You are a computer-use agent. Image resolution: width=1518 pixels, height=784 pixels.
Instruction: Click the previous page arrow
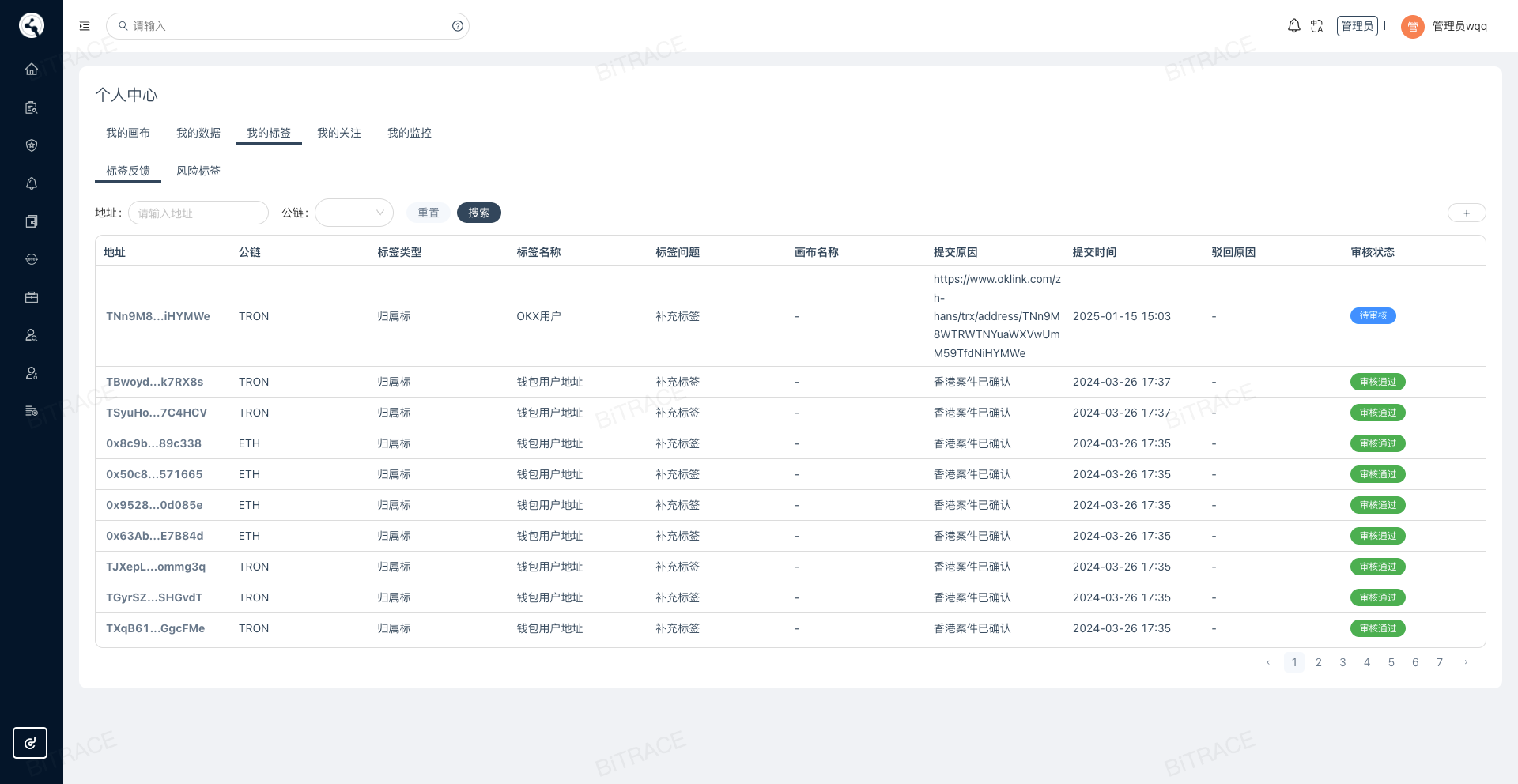[1268, 662]
